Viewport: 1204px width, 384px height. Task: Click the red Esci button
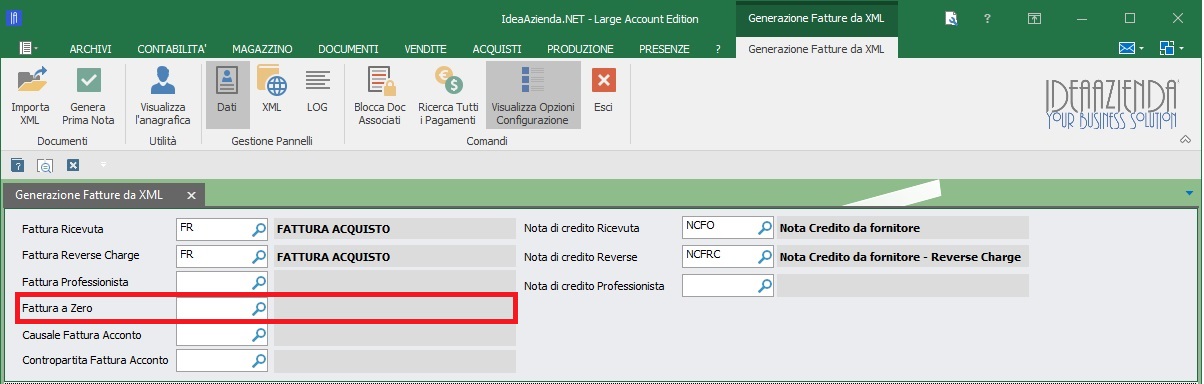[x=603, y=95]
